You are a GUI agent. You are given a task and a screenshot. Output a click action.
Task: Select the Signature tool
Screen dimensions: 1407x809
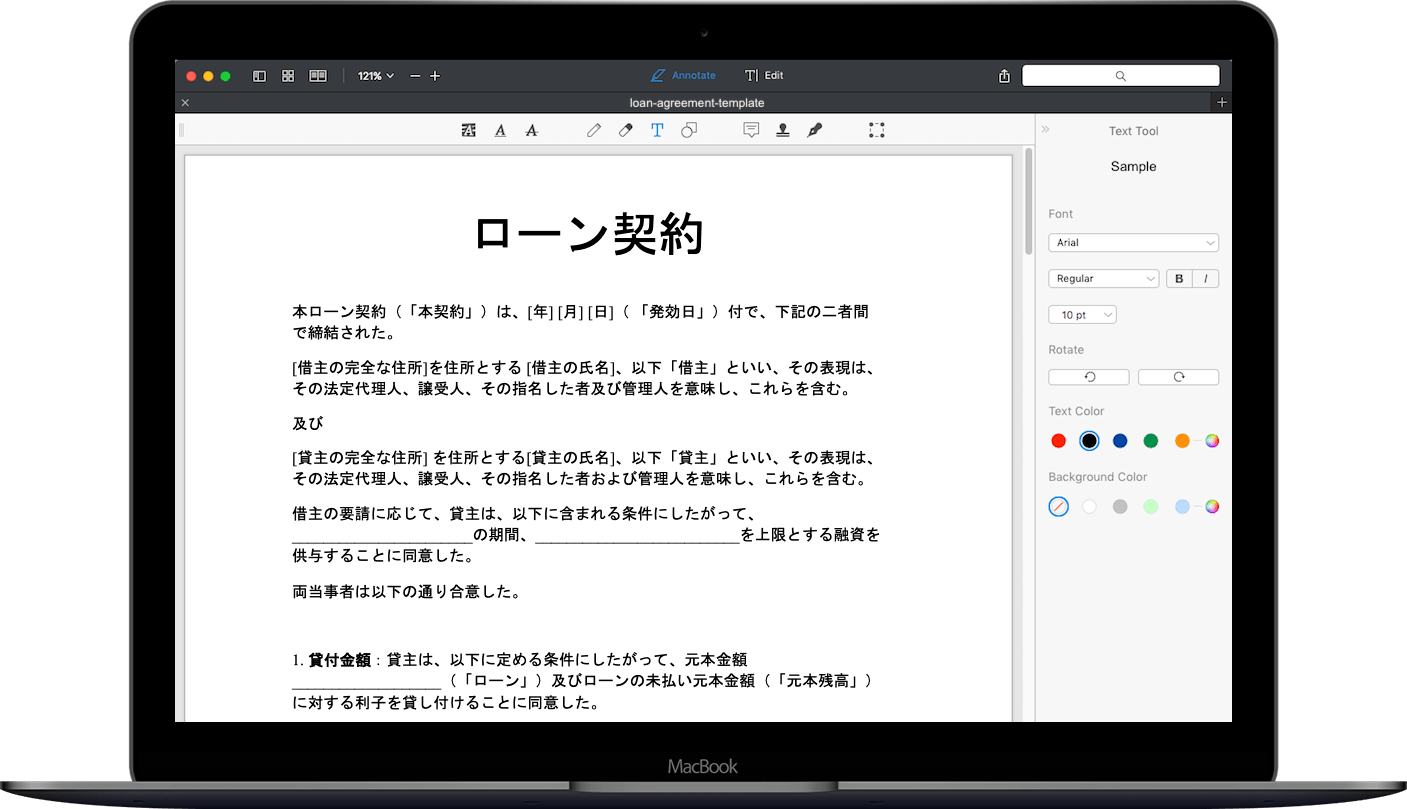tap(815, 130)
